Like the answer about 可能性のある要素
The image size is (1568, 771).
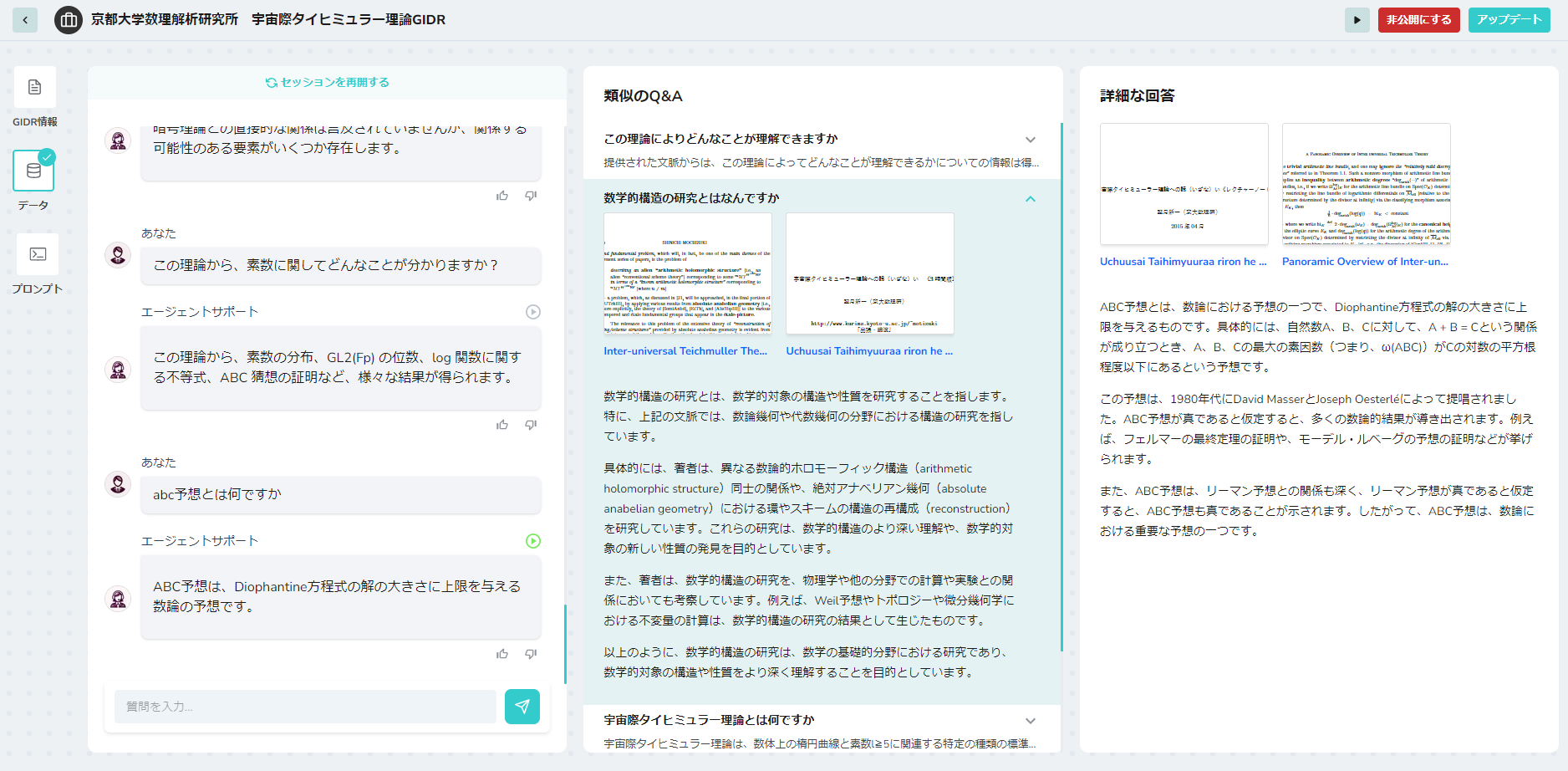click(x=502, y=196)
